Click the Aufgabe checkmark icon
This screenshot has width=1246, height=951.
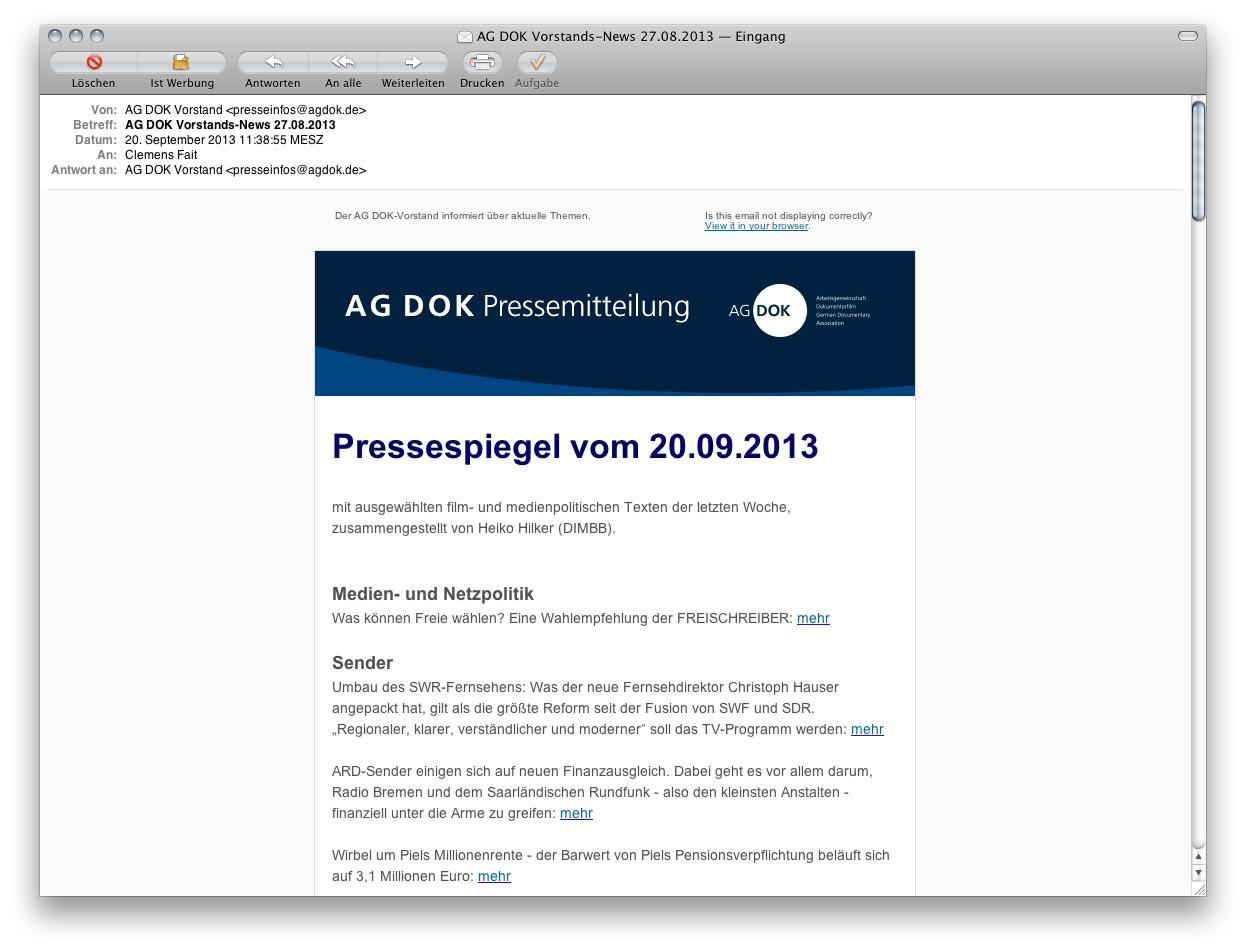537,62
